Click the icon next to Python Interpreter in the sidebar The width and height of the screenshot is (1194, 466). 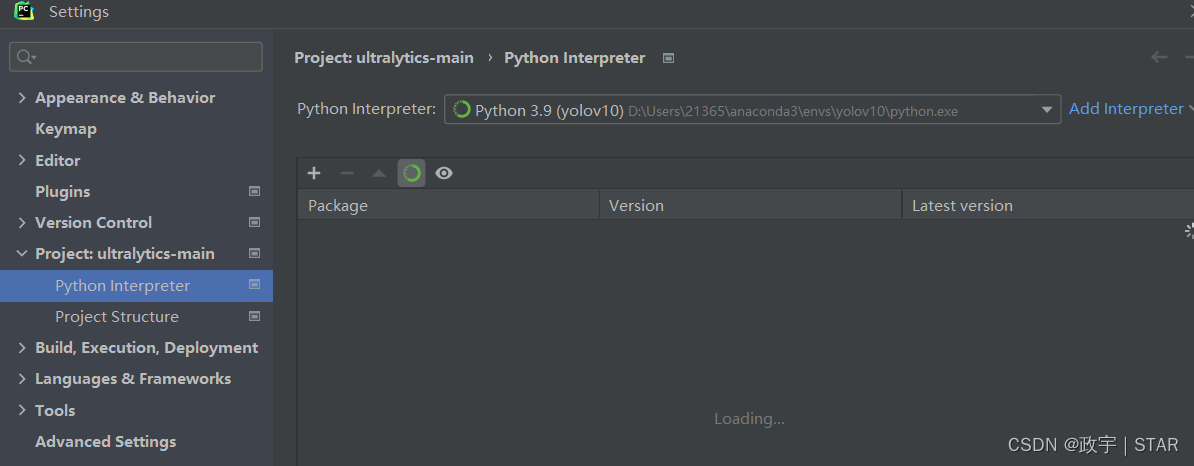tap(255, 284)
